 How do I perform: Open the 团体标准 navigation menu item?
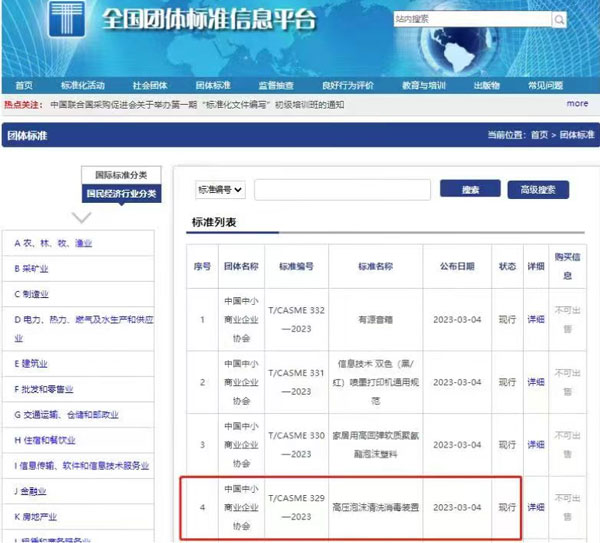(x=213, y=85)
